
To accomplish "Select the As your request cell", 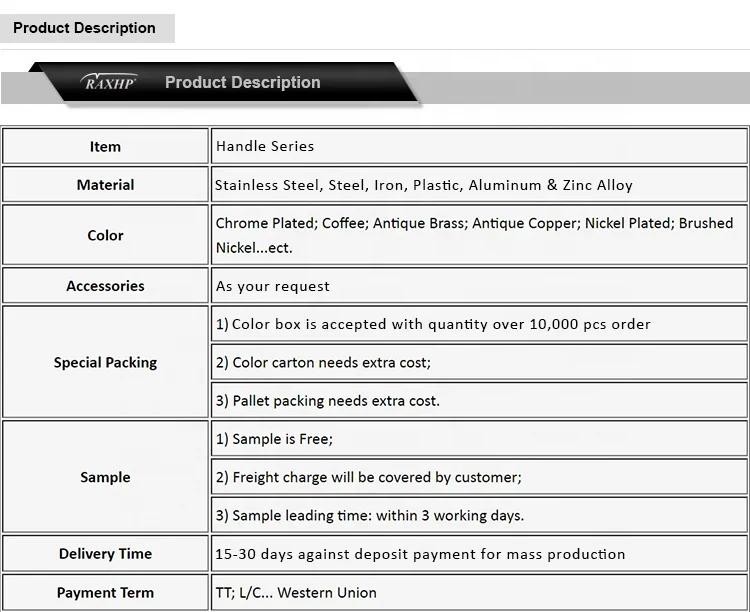I will (x=273, y=286).
